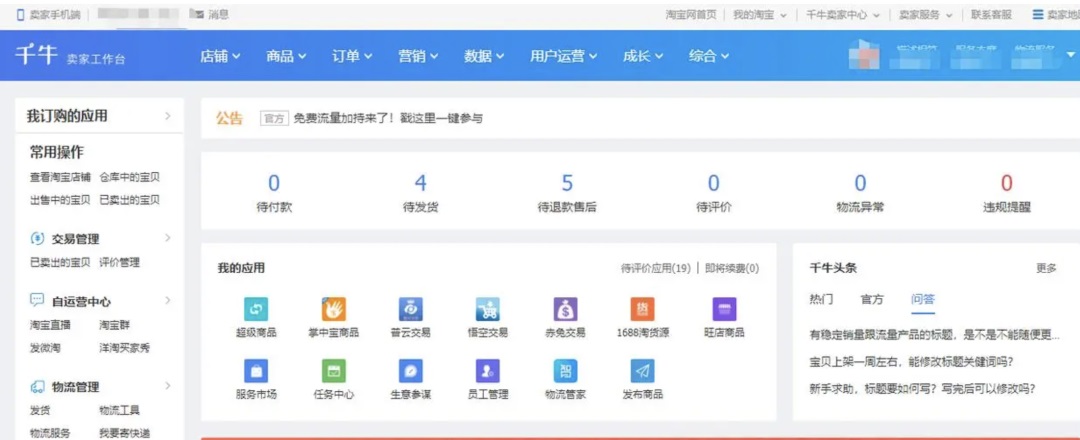Viewport: 1080px width, 440px height.
Task: Open the 服务市场 bag icon
Action: tap(256, 371)
